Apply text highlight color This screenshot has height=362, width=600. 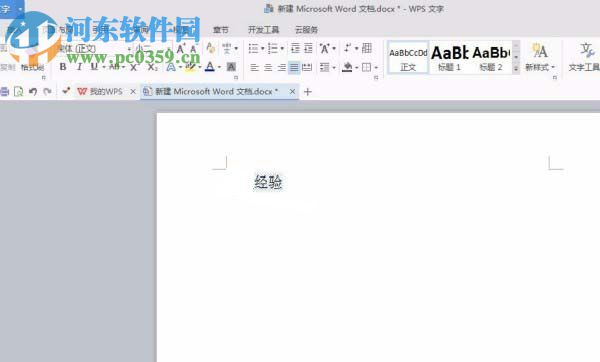coord(190,67)
